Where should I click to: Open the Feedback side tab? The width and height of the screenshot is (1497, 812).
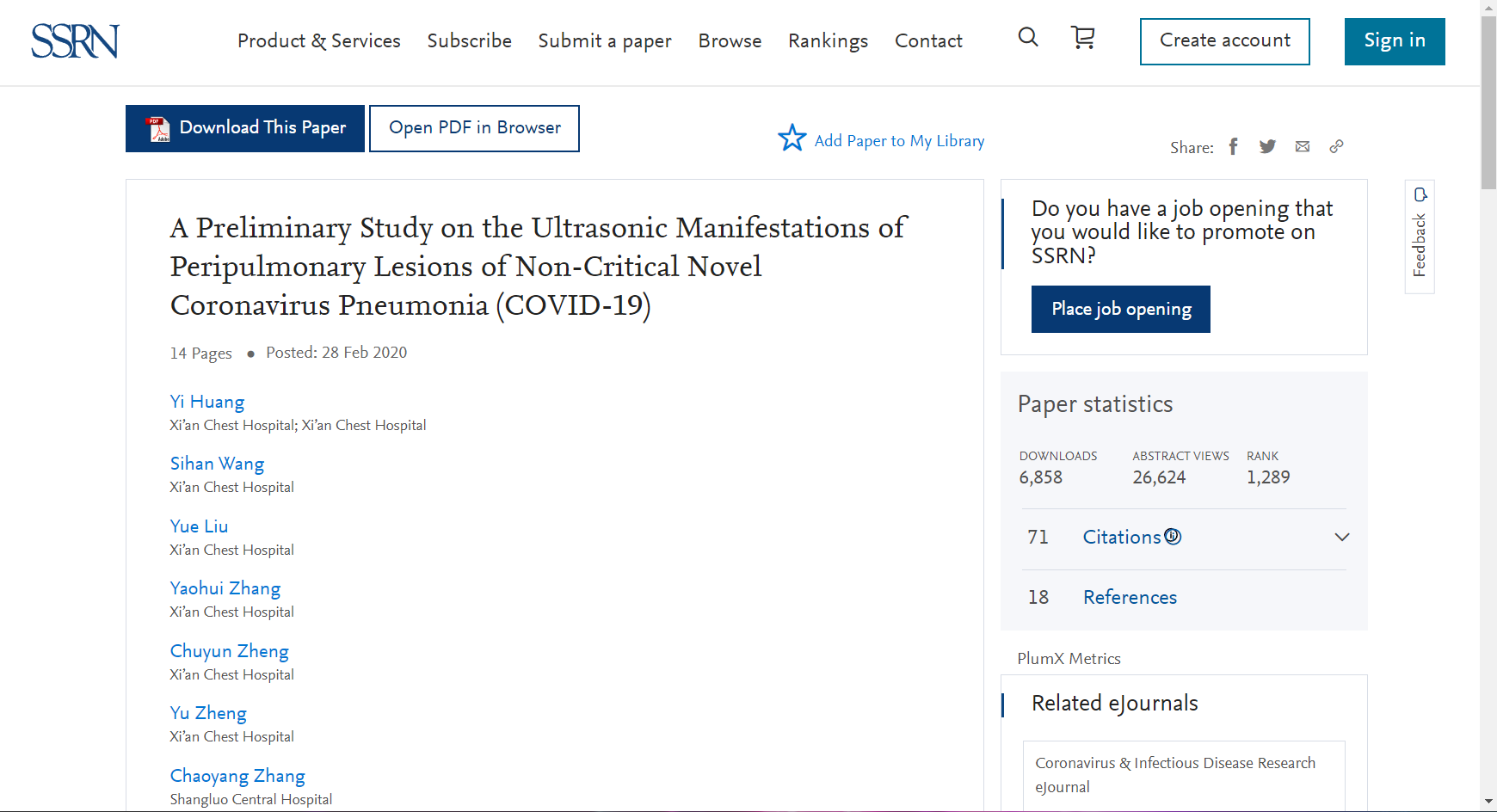pyautogui.click(x=1420, y=237)
